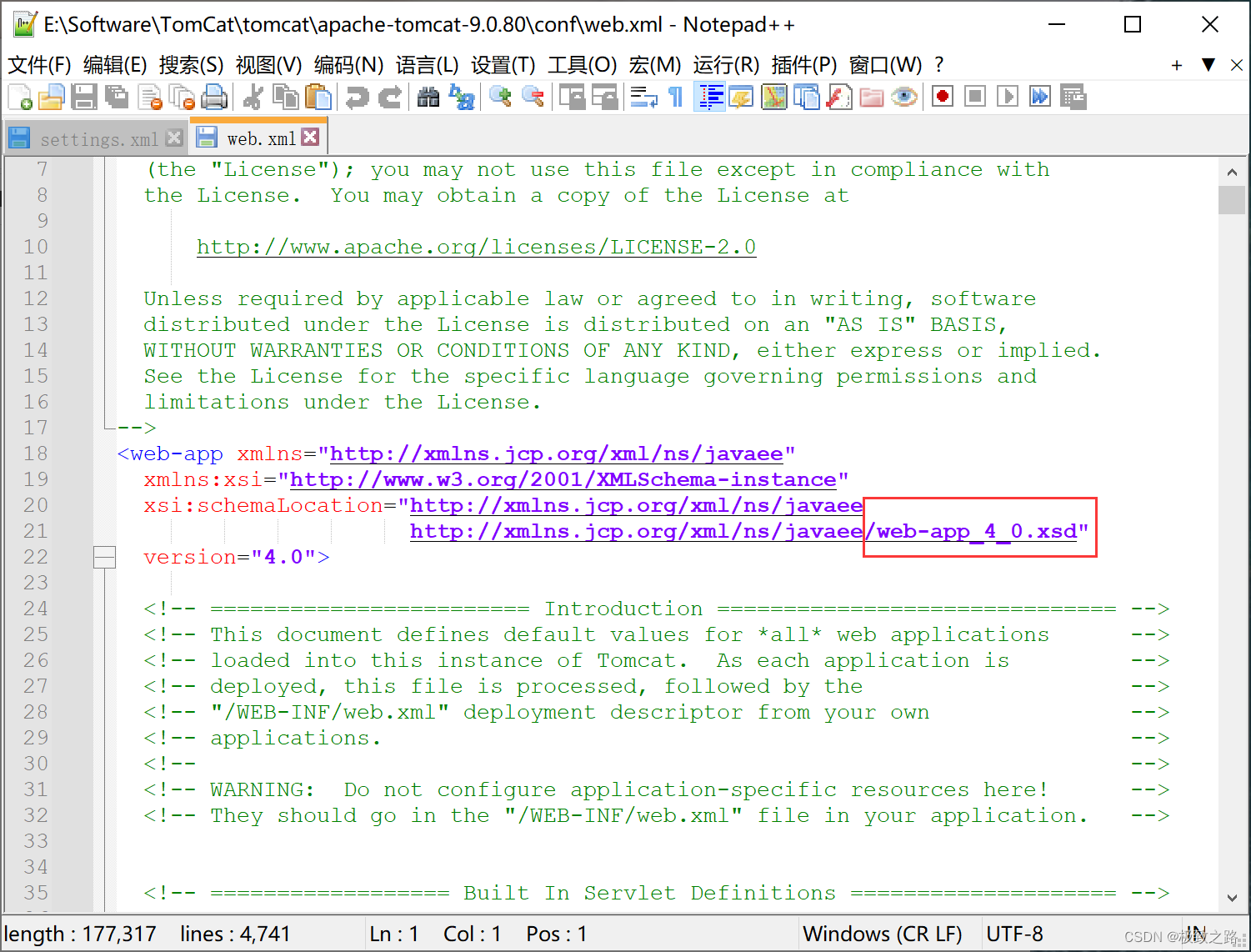
Task: Open the web-app_4_0.xsd link
Action: click(x=743, y=531)
